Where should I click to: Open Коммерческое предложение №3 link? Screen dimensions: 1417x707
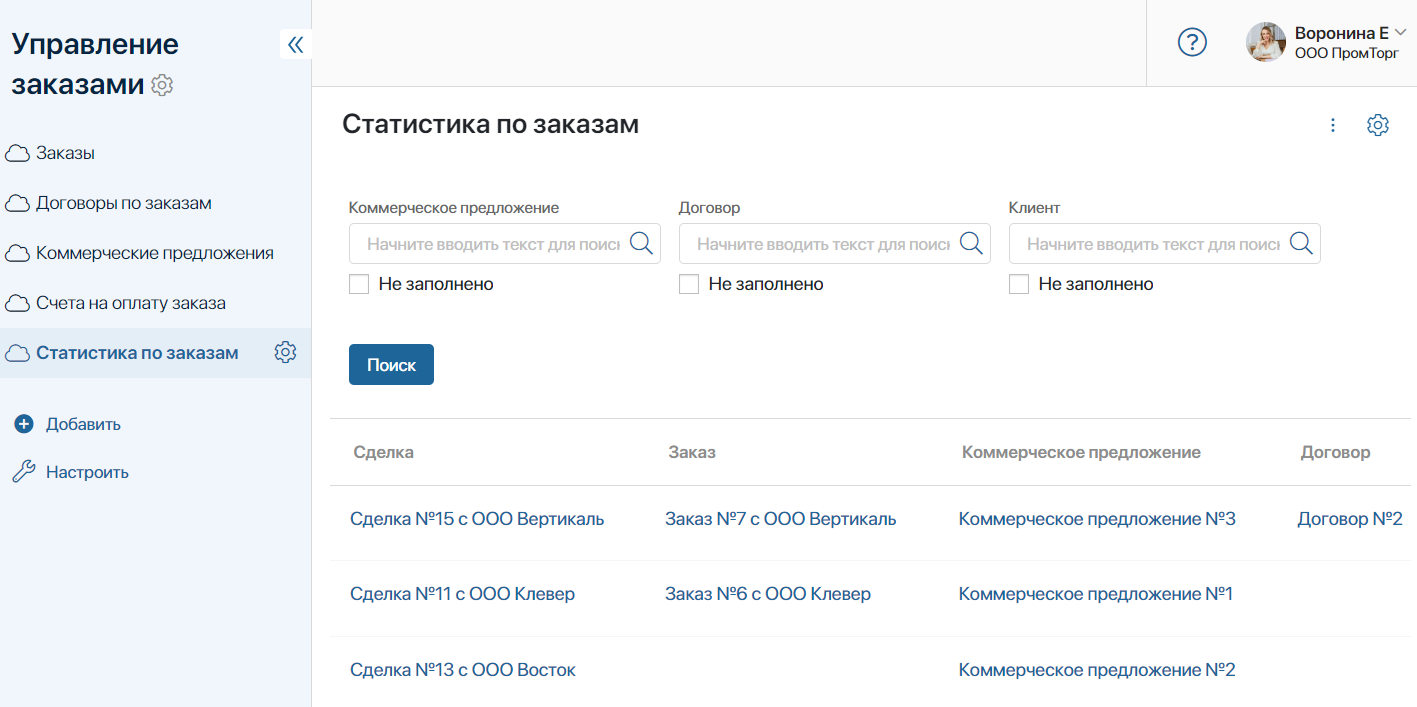coord(1097,519)
